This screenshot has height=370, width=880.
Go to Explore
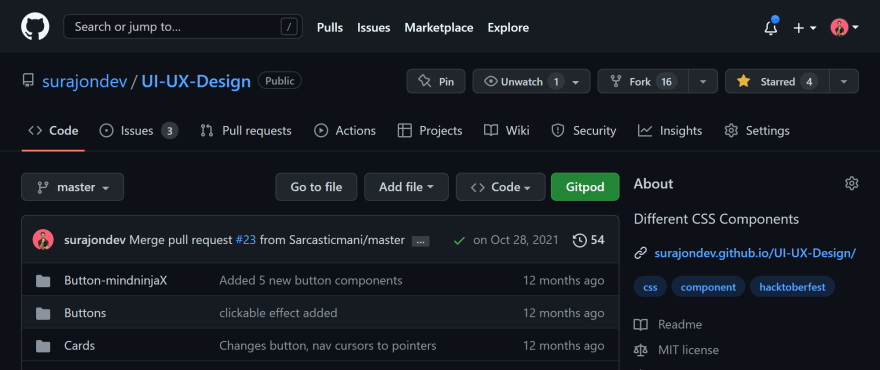pyautogui.click(x=508, y=28)
